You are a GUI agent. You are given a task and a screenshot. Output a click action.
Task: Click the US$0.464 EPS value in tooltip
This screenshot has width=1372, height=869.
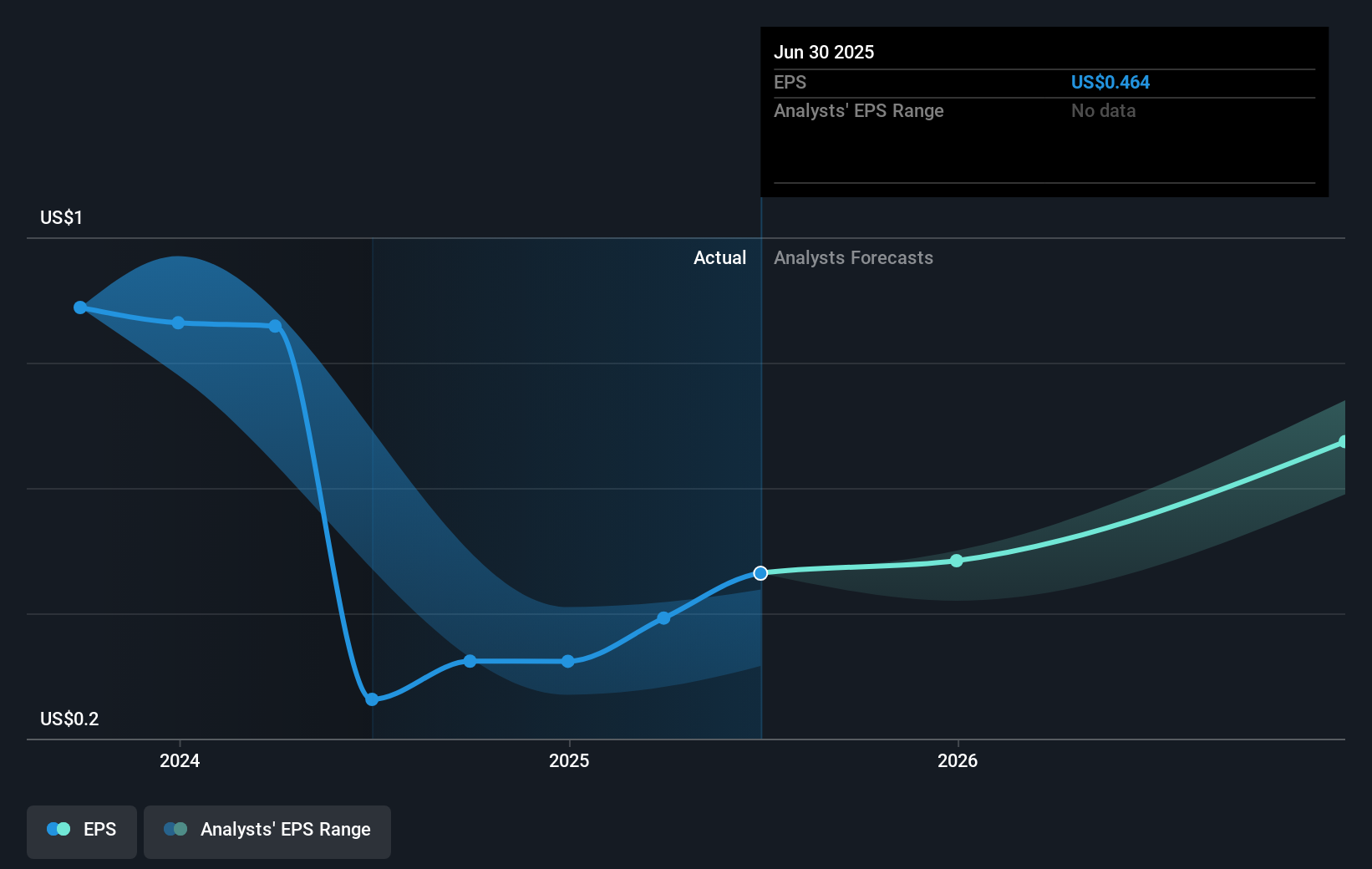(1110, 83)
